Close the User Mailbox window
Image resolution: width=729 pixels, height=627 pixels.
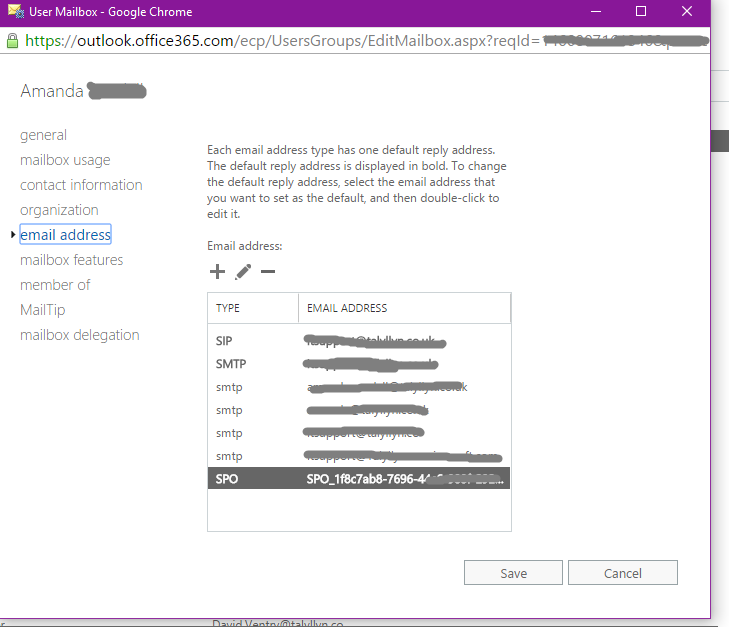click(687, 11)
